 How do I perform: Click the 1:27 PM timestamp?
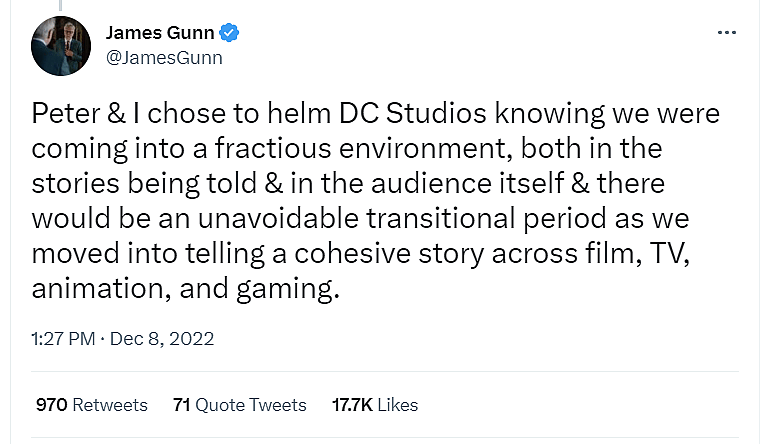62,339
